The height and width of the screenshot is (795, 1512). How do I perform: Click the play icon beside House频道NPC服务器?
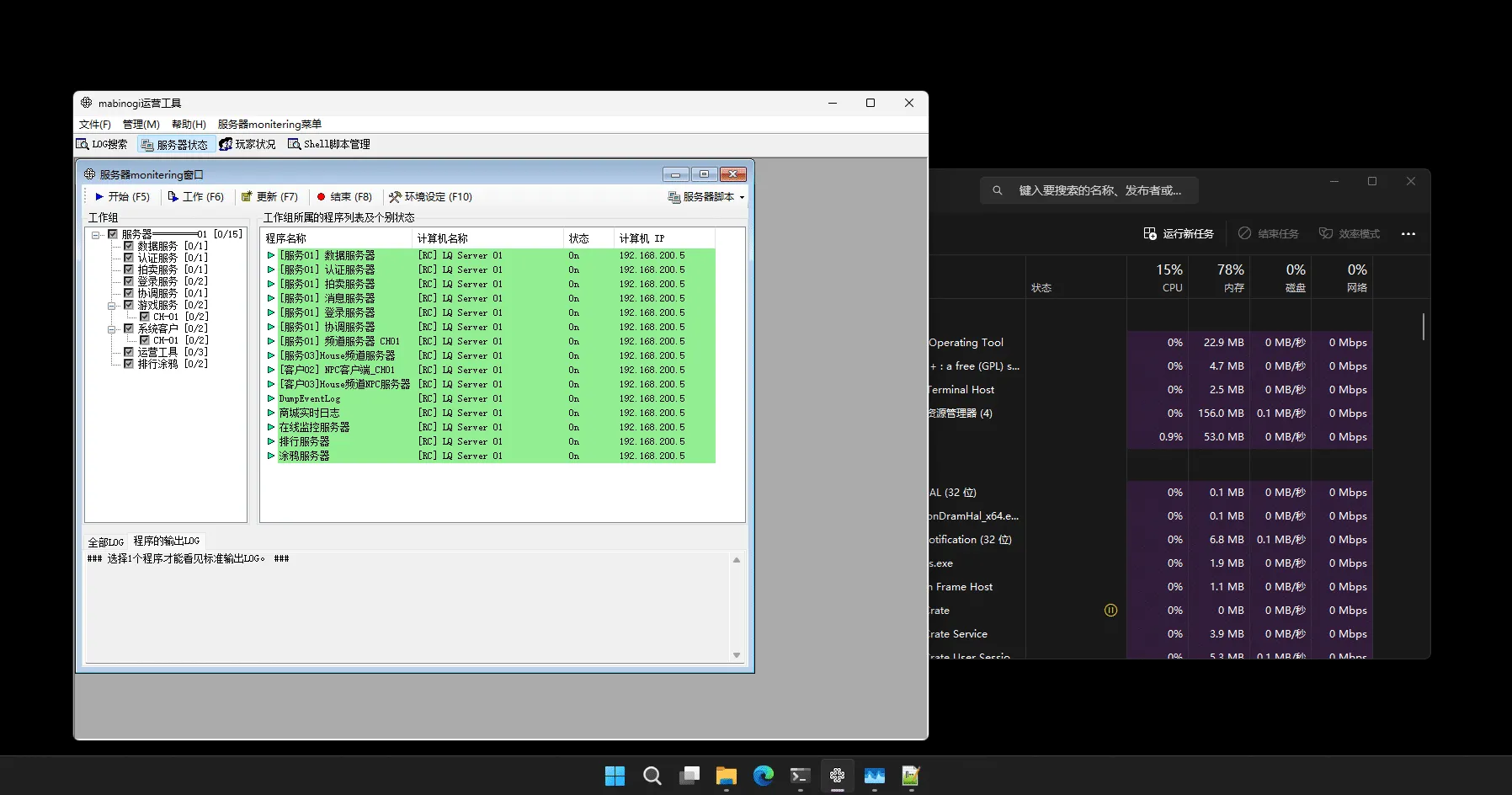[x=271, y=384]
